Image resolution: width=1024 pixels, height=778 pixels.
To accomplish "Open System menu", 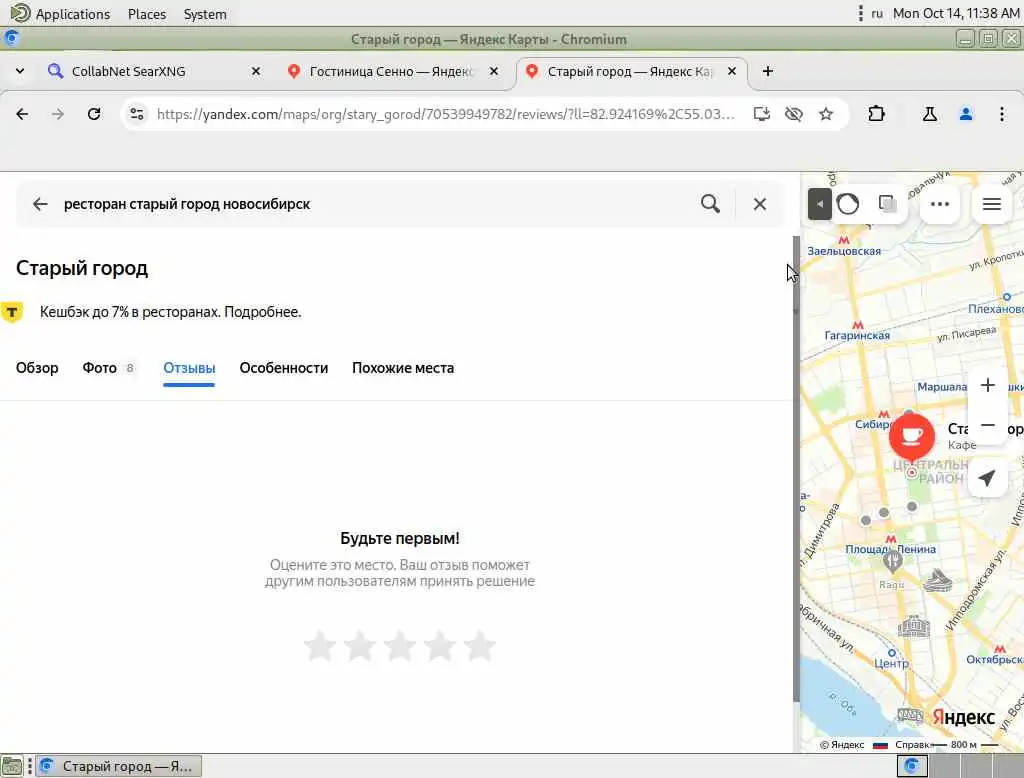I will pos(205,14).
